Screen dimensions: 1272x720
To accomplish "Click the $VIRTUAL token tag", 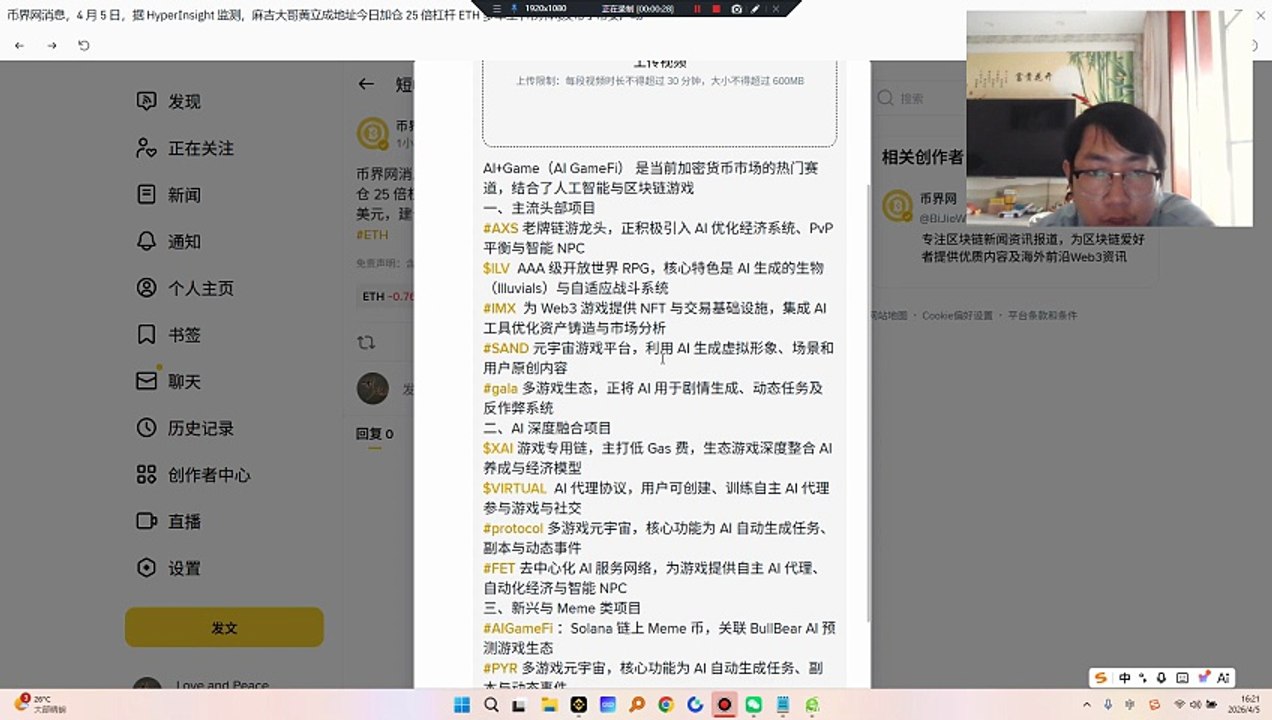I will click(515, 488).
